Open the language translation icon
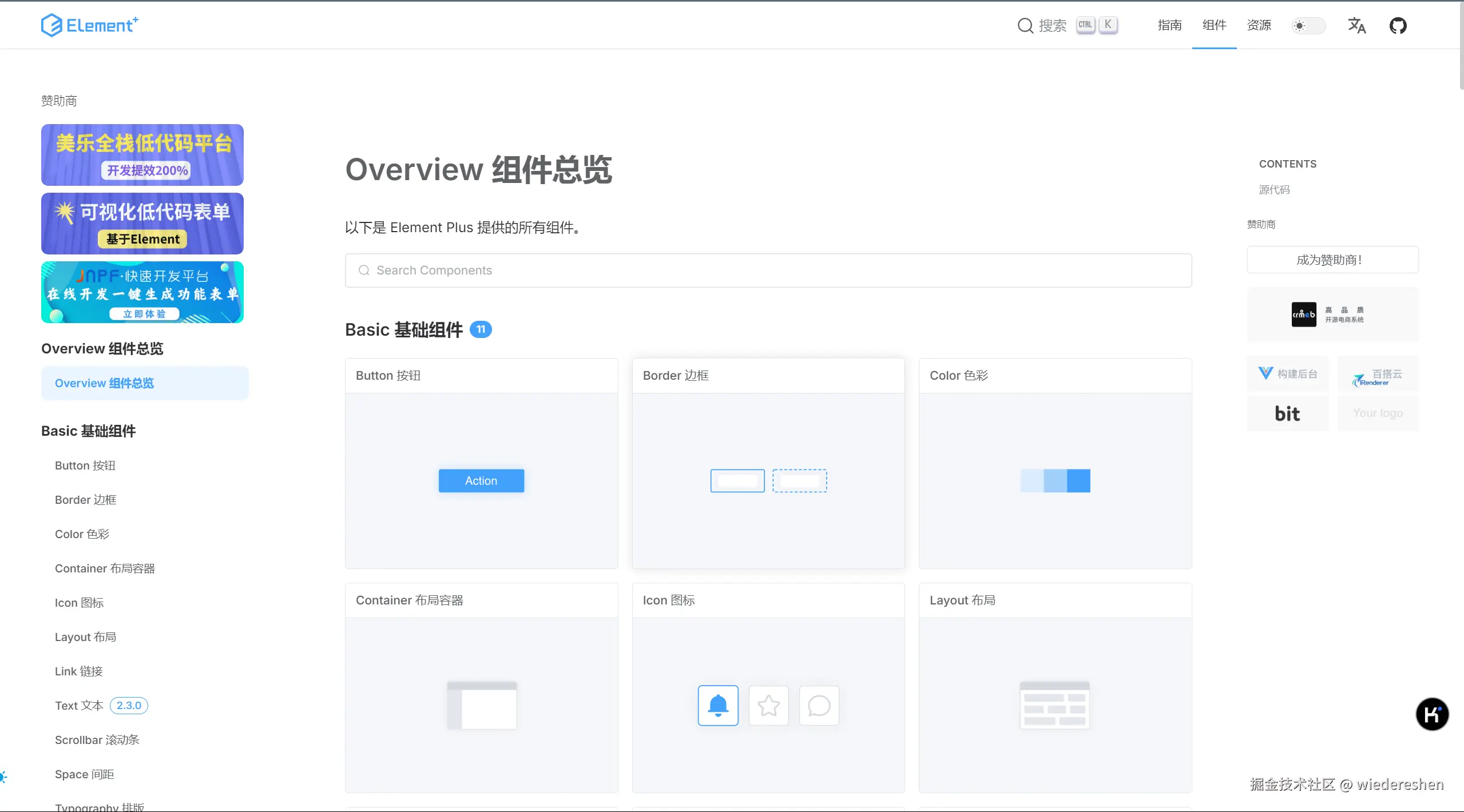This screenshot has height=812, width=1464. (1356, 25)
